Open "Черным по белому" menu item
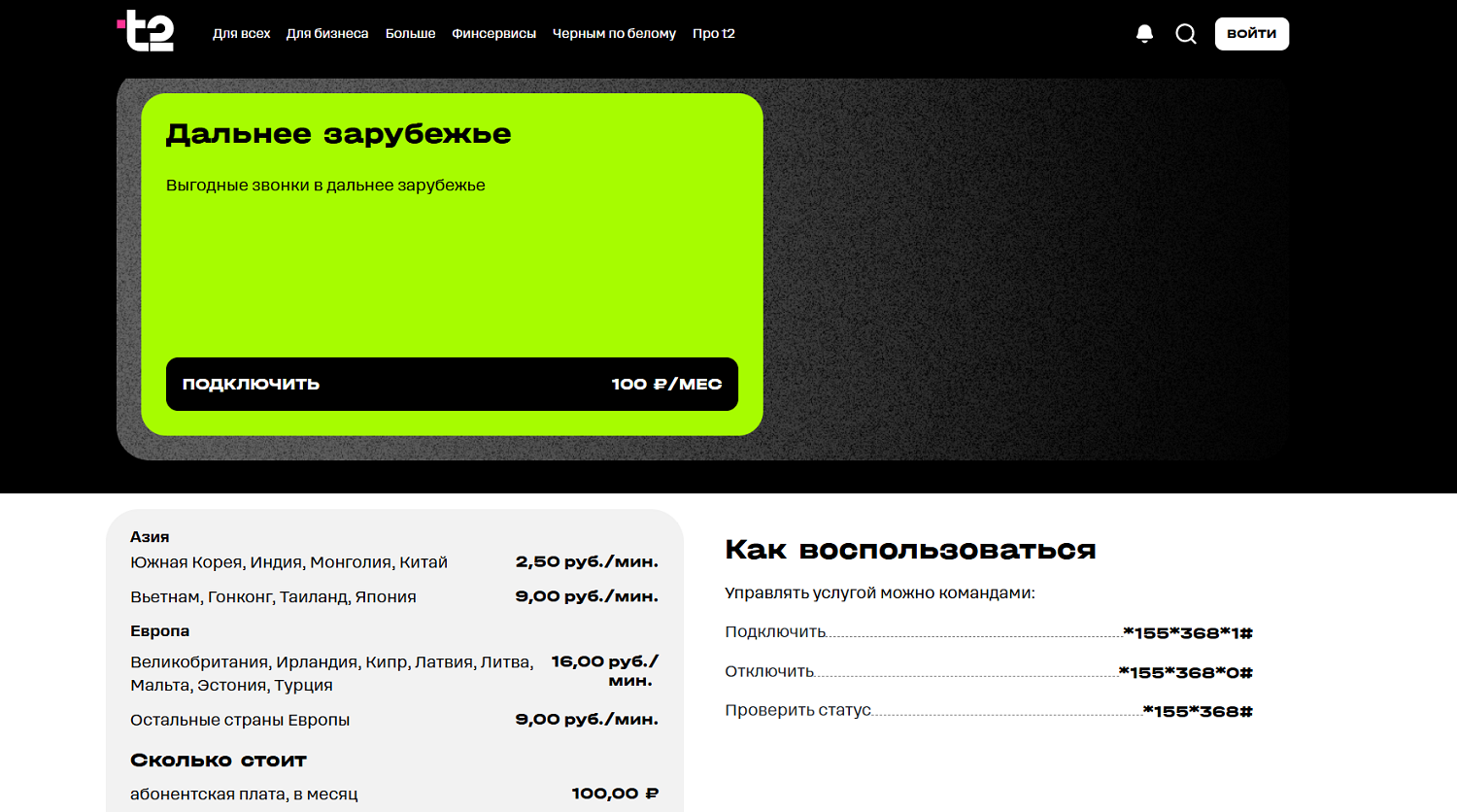 click(x=614, y=33)
